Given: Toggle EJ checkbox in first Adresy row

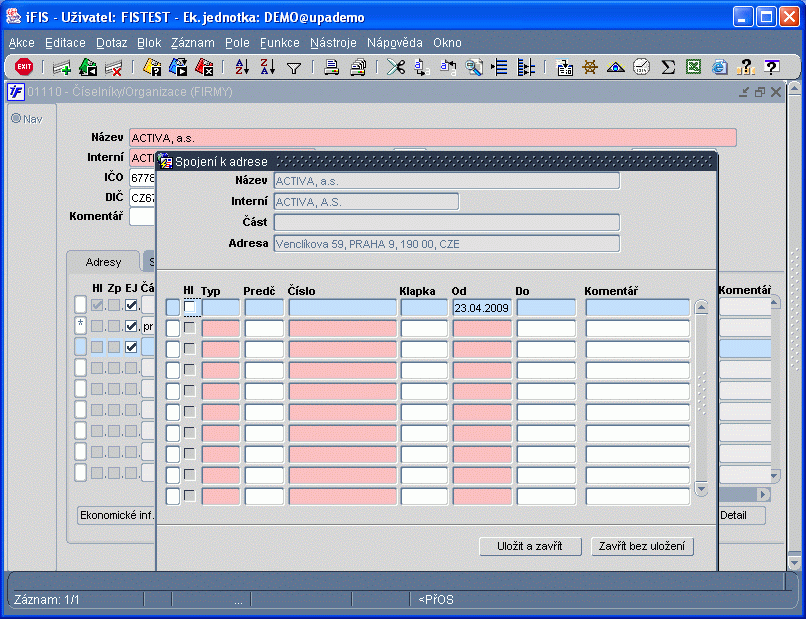Looking at the screenshot, I should [131, 305].
